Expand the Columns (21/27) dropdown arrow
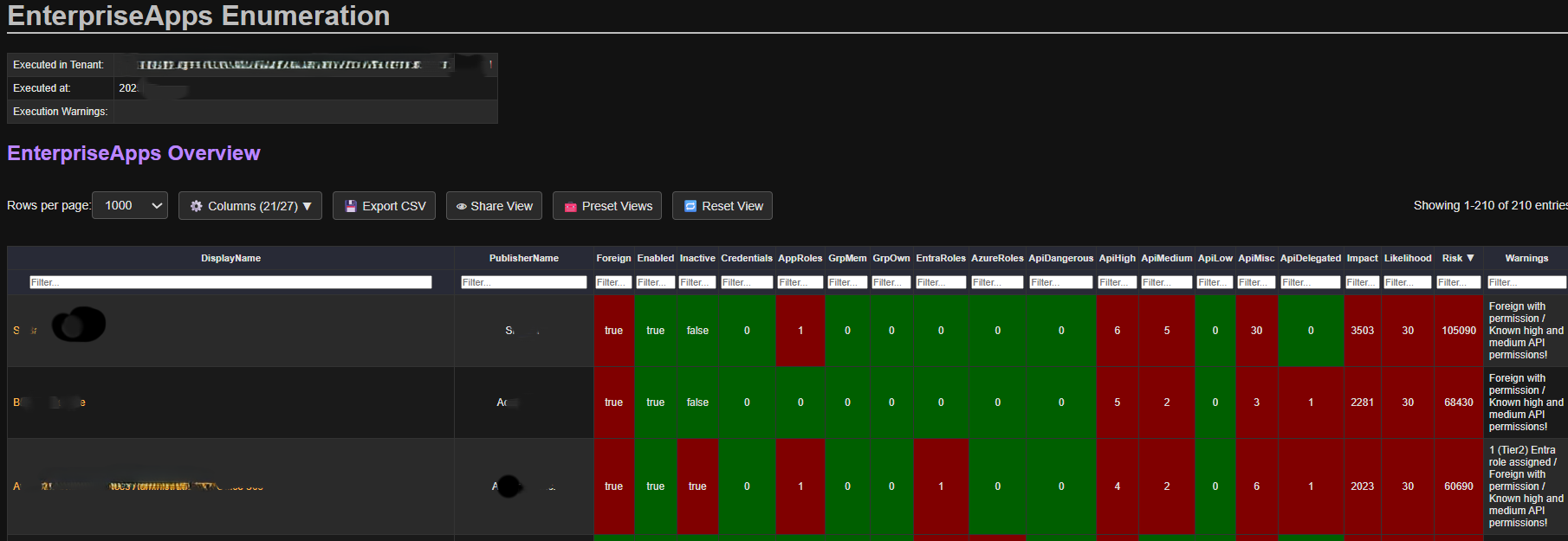The image size is (1568, 541). pyautogui.click(x=307, y=206)
